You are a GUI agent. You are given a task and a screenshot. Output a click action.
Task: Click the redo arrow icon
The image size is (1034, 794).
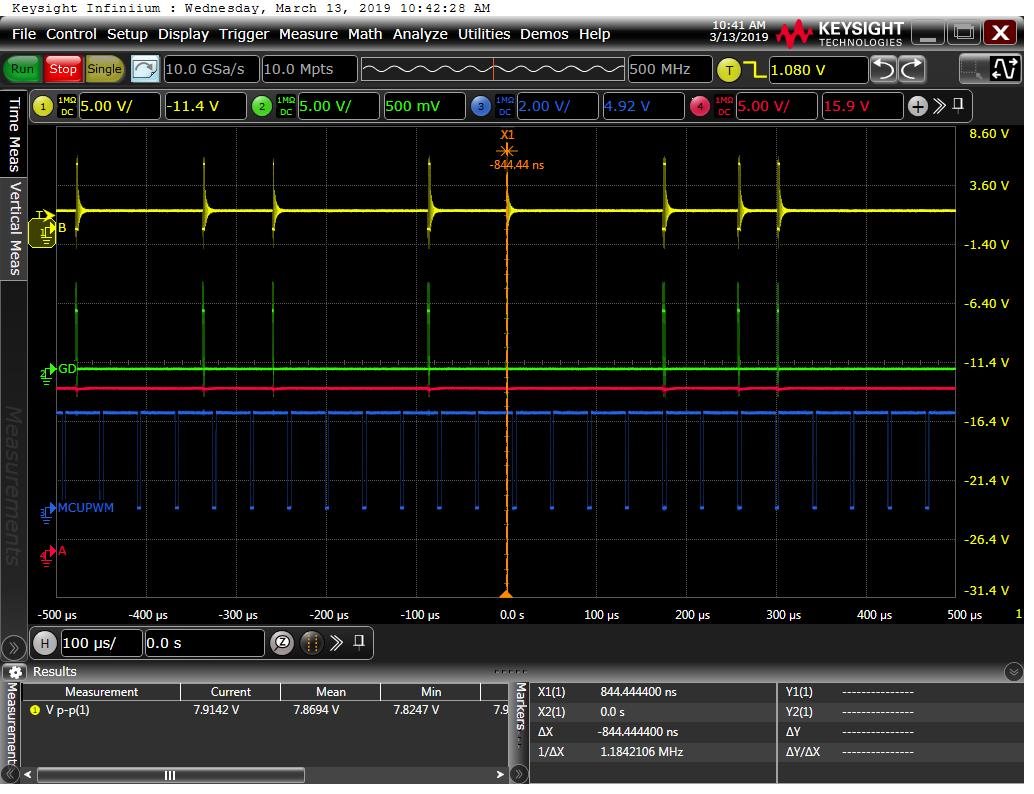[x=912, y=69]
